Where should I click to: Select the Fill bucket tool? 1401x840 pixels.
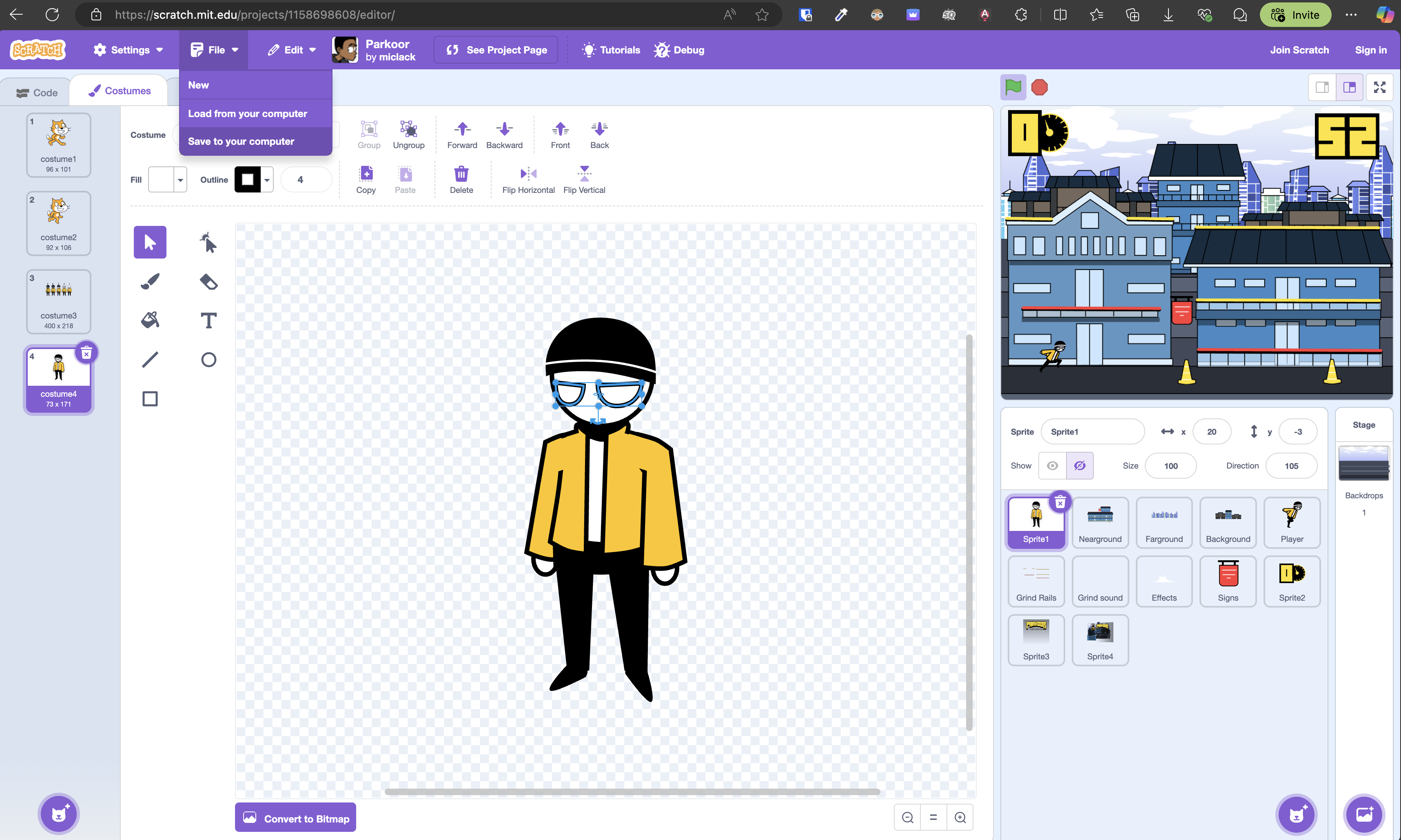pos(150,321)
